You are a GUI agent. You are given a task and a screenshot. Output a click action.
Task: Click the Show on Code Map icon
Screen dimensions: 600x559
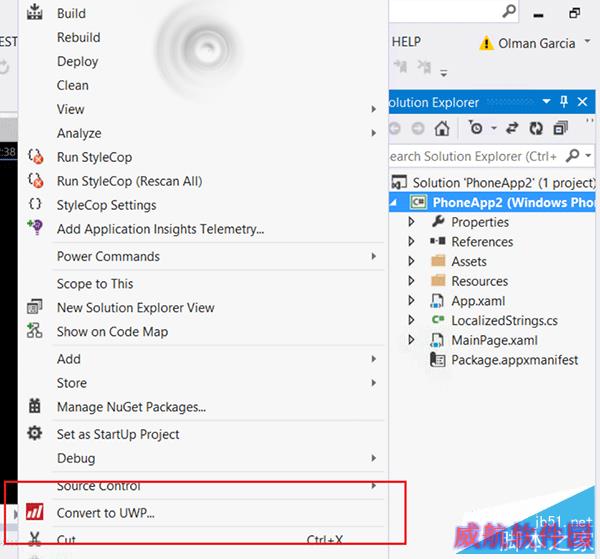[35, 331]
